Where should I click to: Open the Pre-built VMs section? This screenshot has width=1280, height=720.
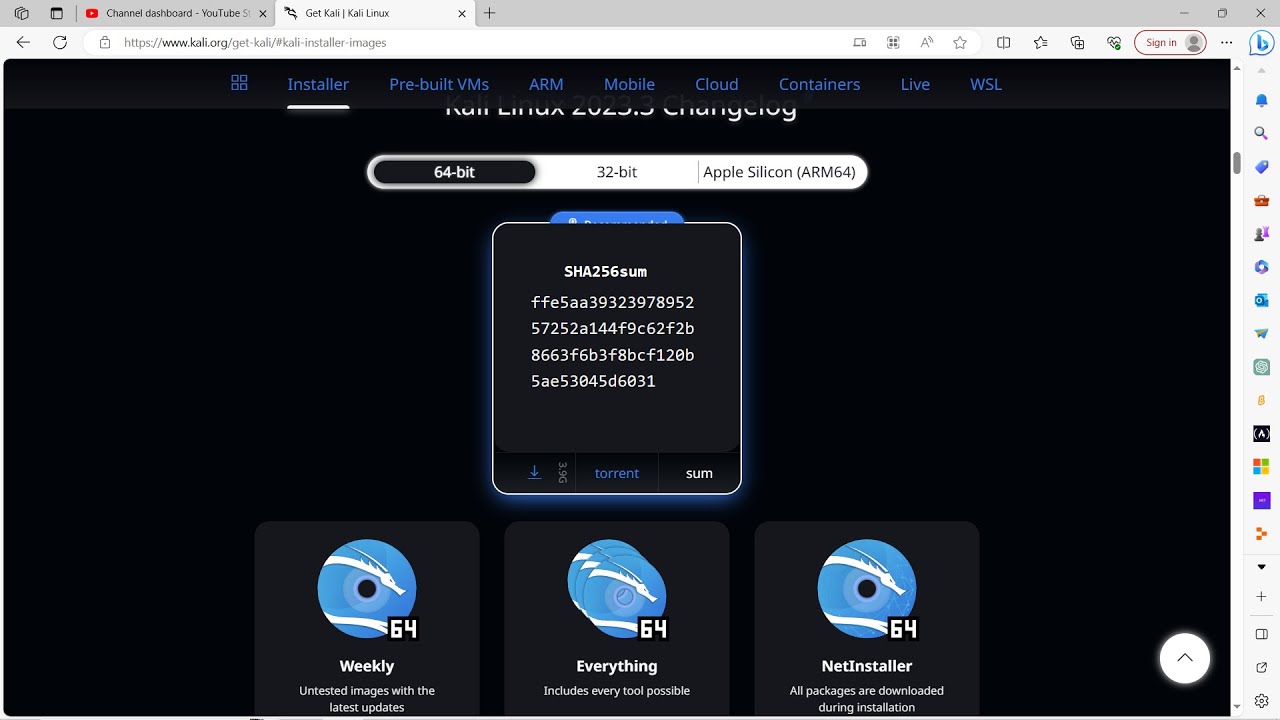(x=439, y=84)
